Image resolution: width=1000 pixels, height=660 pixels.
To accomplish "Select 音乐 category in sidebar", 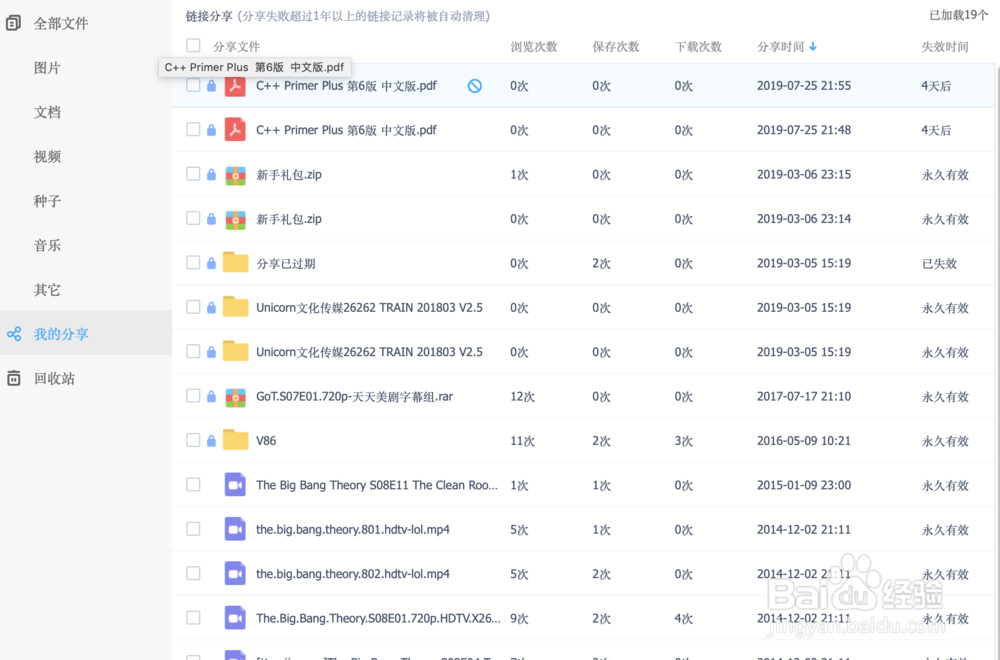I will click(47, 246).
